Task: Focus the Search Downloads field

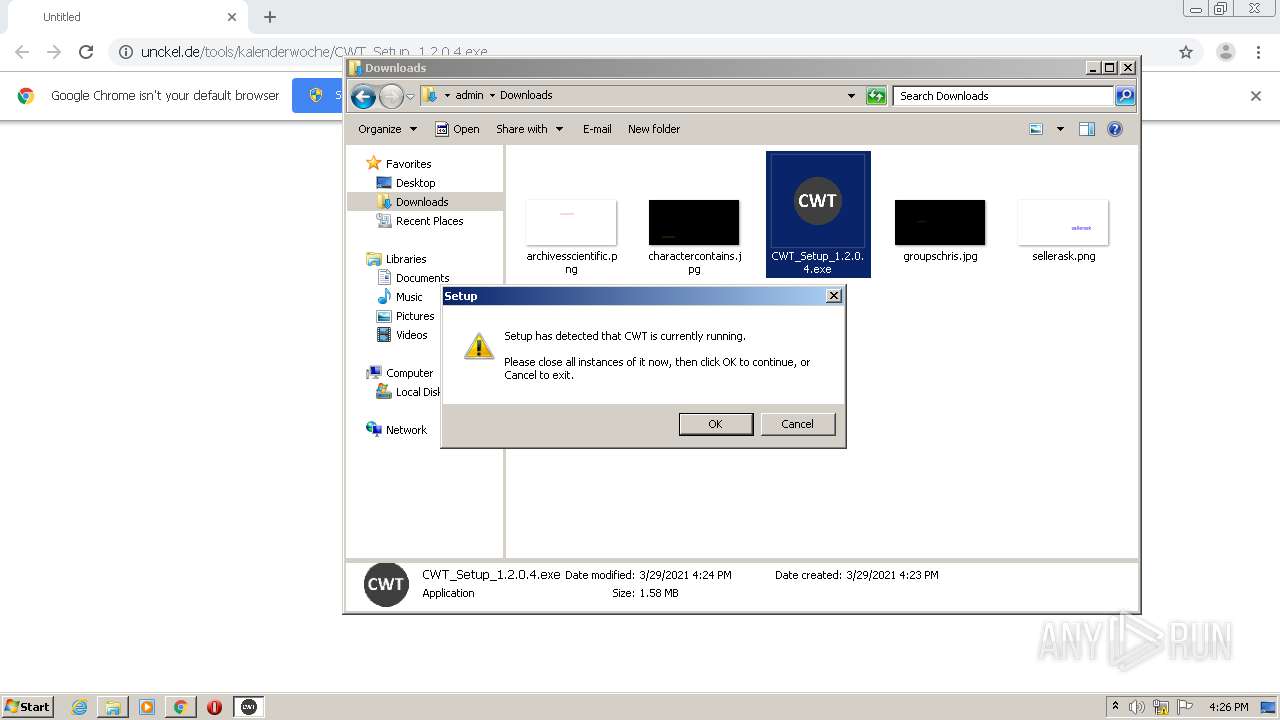Action: [1003, 96]
